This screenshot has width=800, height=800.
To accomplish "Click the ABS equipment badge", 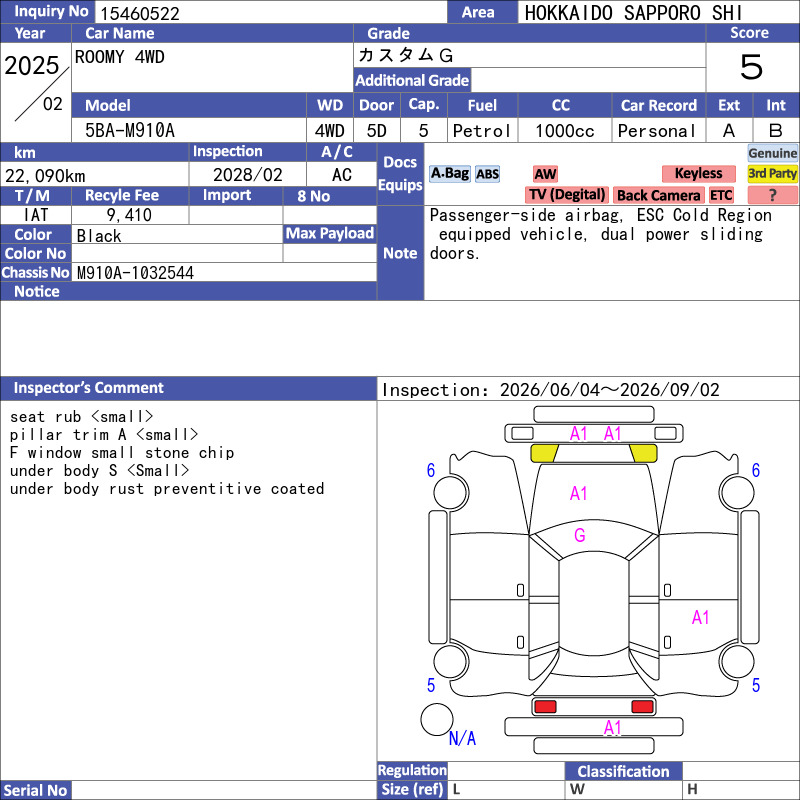I will pos(487,174).
